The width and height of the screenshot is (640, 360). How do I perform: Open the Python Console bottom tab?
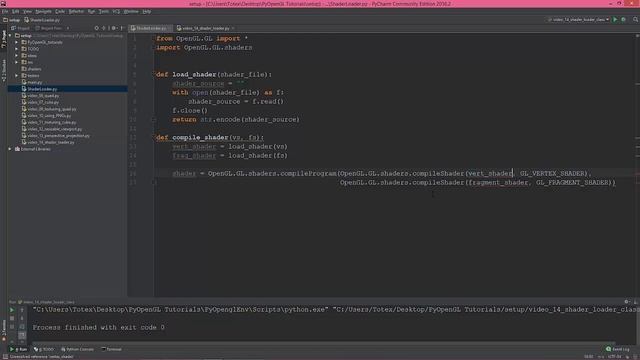(x=78, y=349)
